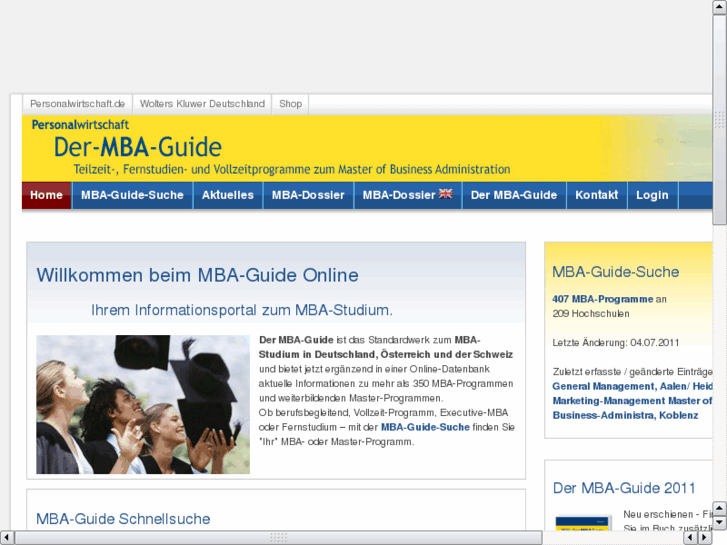Click the Der-MBA-Guide logo banner
Viewport: 727px width, 545px height.
[x=138, y=147]
